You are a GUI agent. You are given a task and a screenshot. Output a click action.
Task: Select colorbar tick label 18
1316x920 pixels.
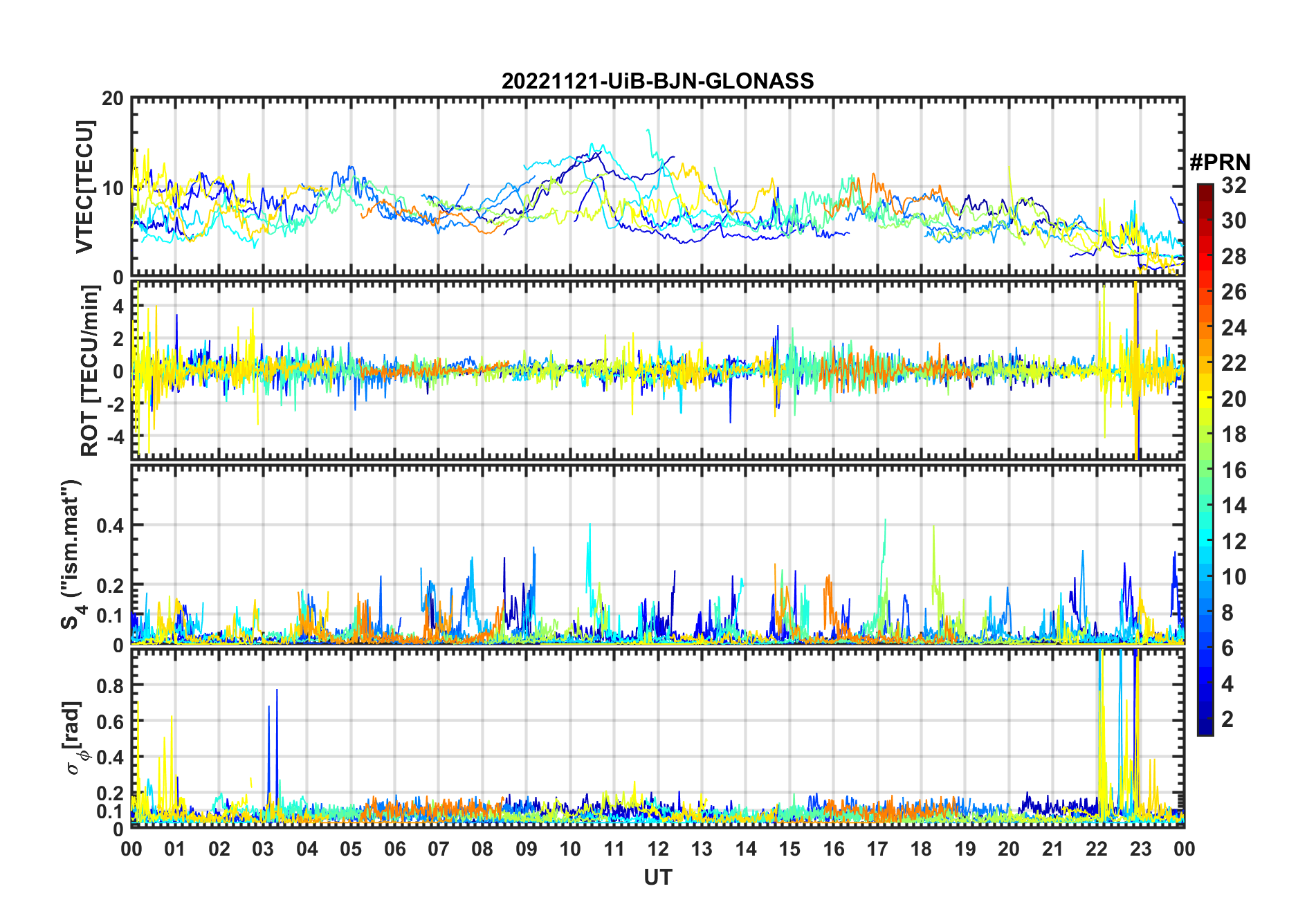pyautogui.click(x=1234, y=434)
